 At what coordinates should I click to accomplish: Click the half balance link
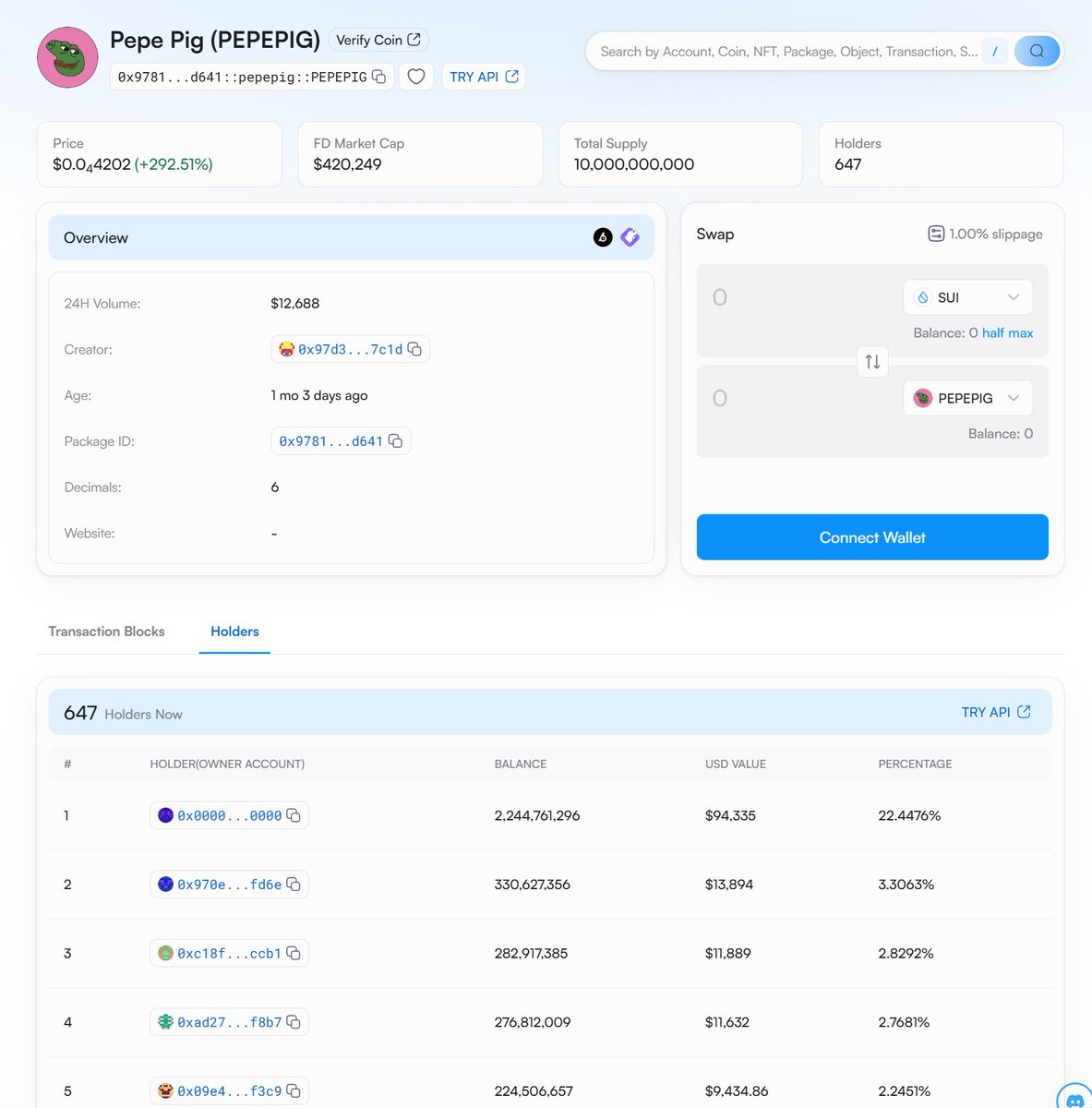pos(992,332)
